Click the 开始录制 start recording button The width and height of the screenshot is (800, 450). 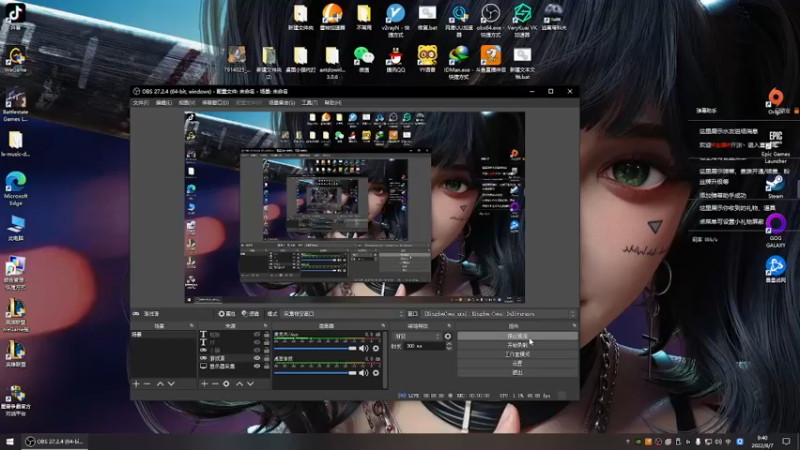(517, 345)
